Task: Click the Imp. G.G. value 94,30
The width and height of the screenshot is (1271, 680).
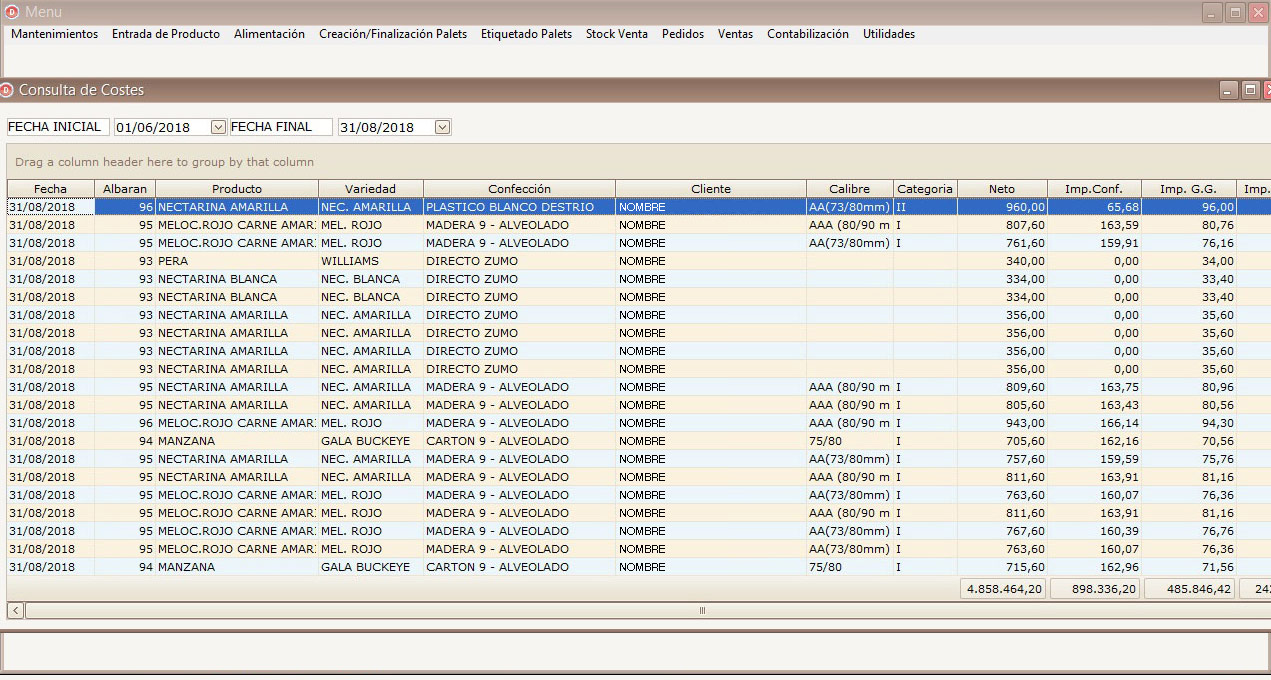Action: (x=1188, y=423)
